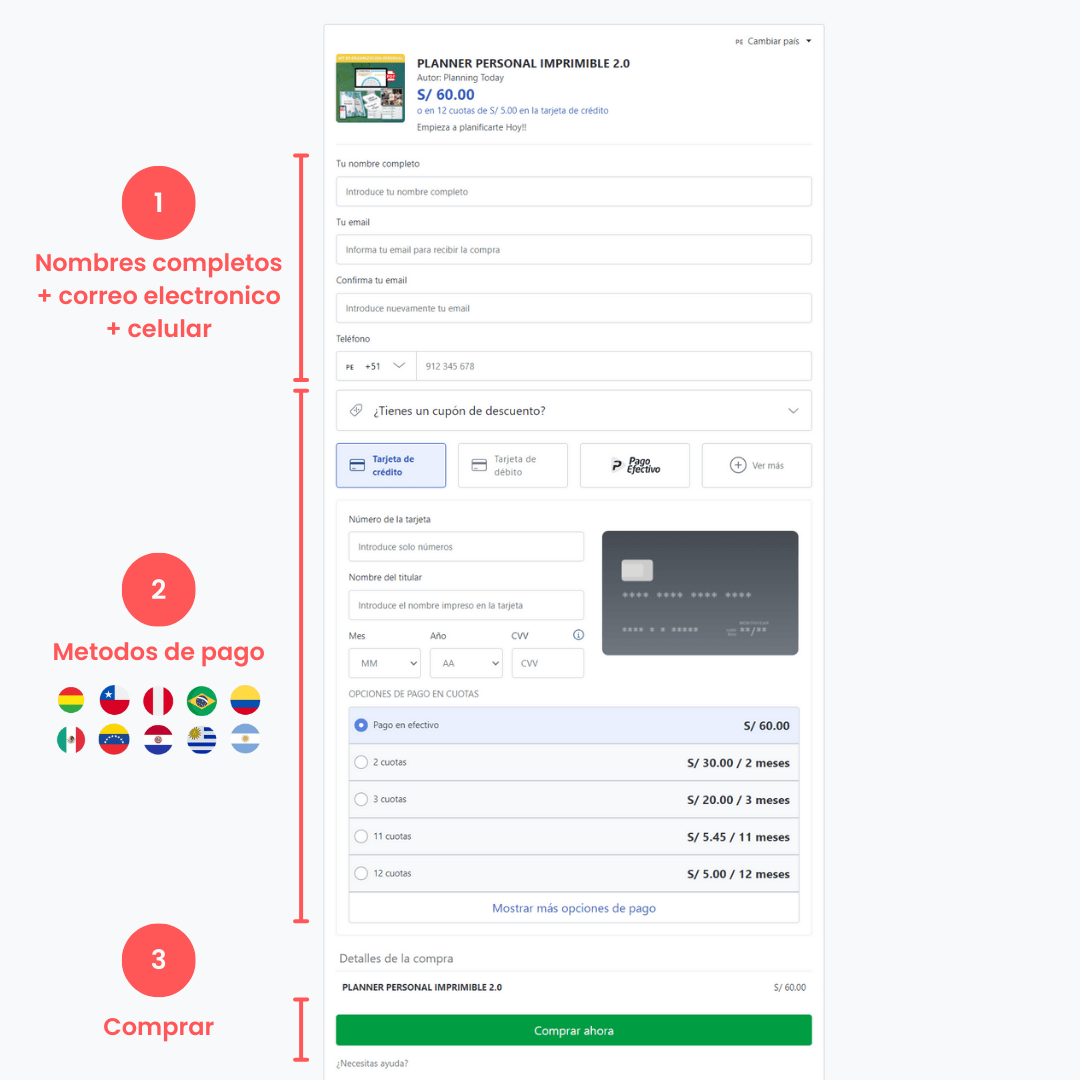Select the 12 cuotas radio option
This screenshot has width=1080, height=1080.
[361, 873]
